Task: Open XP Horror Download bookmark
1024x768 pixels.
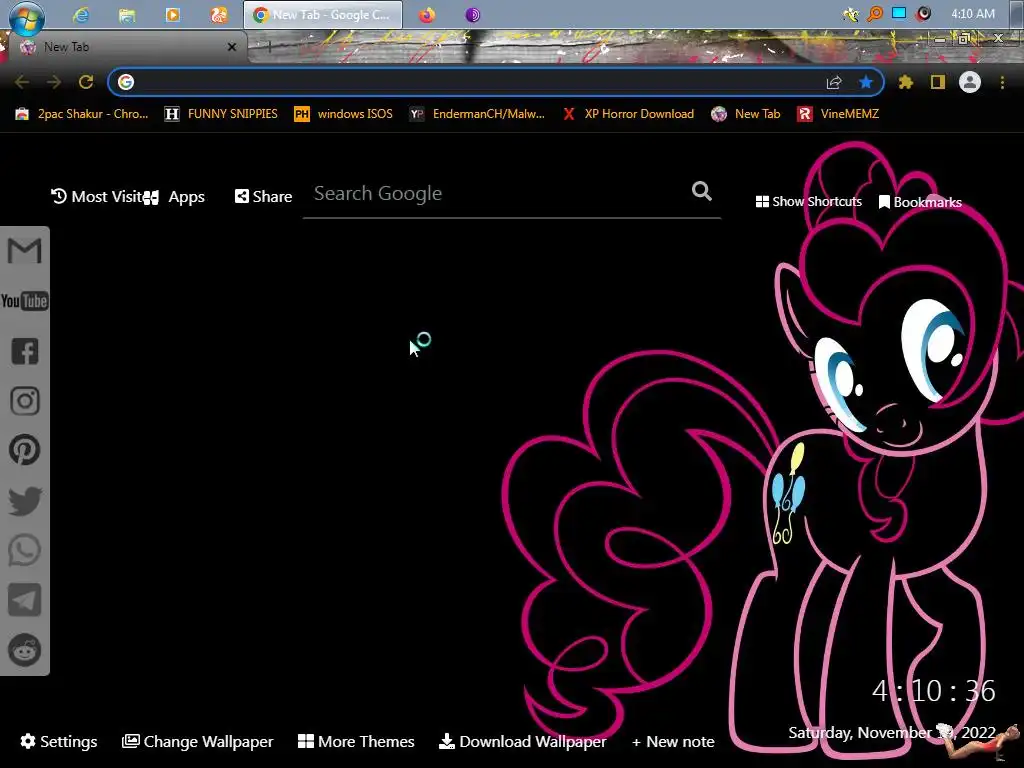Action: pos(628,114)
